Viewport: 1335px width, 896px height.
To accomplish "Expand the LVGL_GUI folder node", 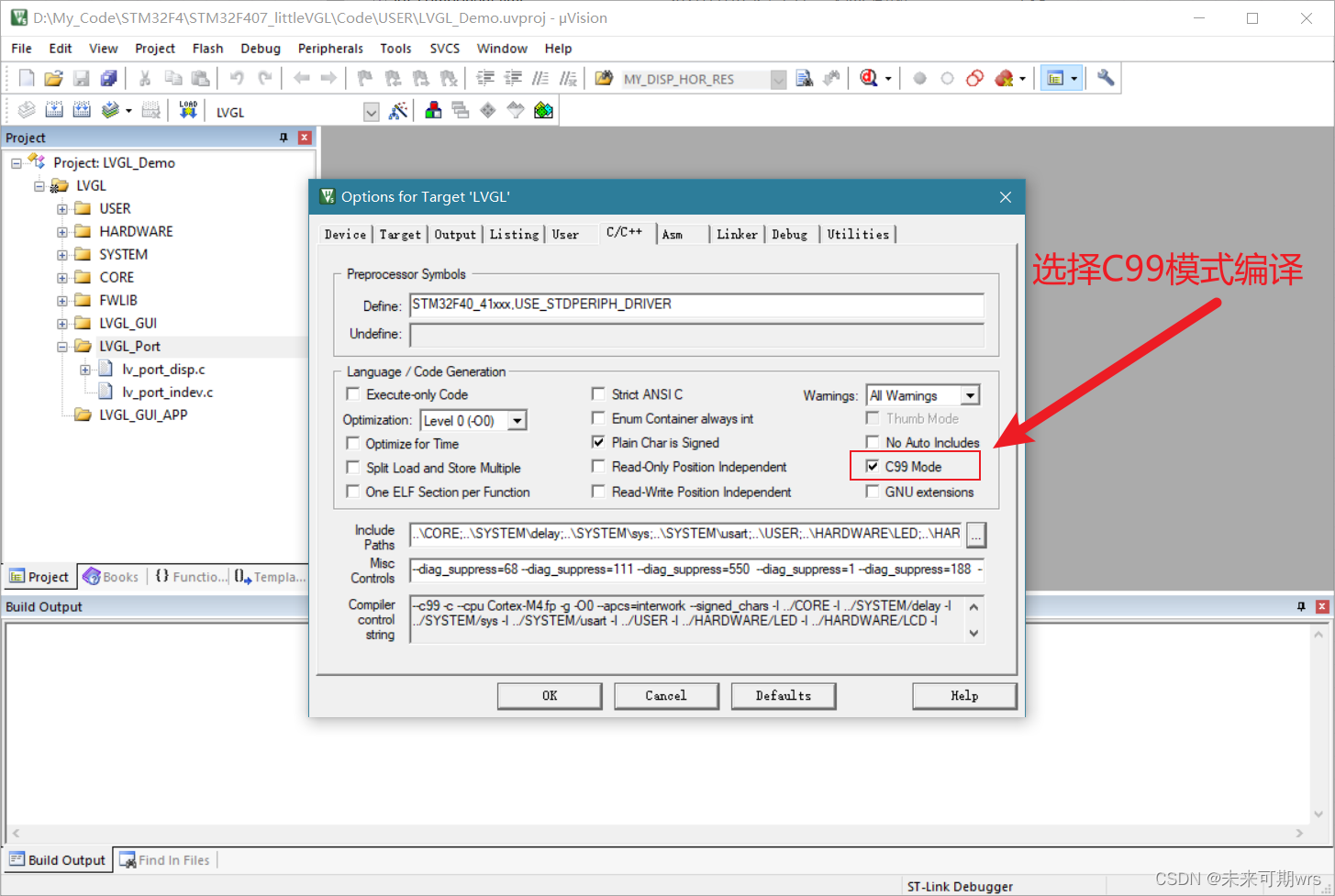I will (62, 323).
